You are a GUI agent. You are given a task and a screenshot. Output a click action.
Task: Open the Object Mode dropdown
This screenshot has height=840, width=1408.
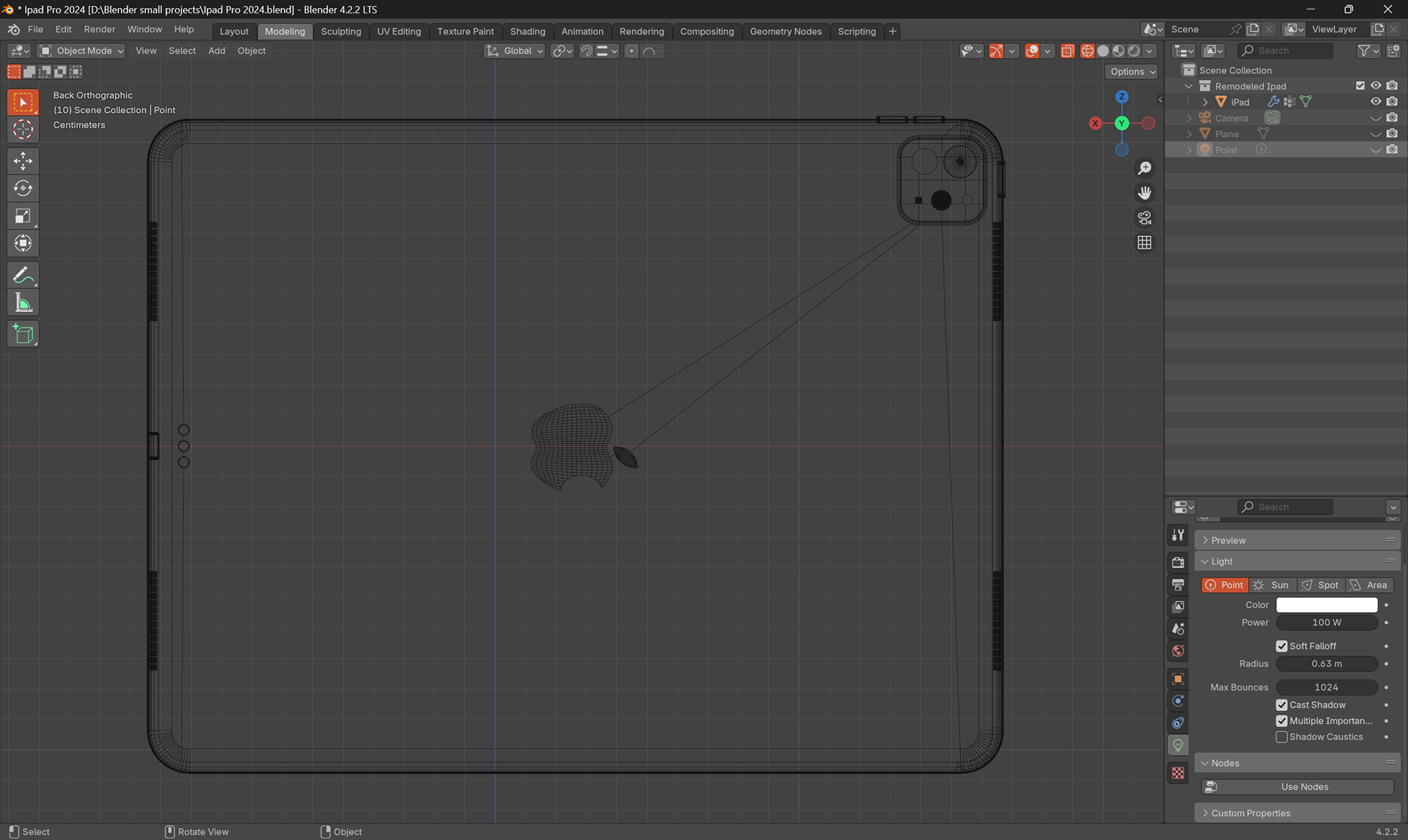tap(82, 51)
